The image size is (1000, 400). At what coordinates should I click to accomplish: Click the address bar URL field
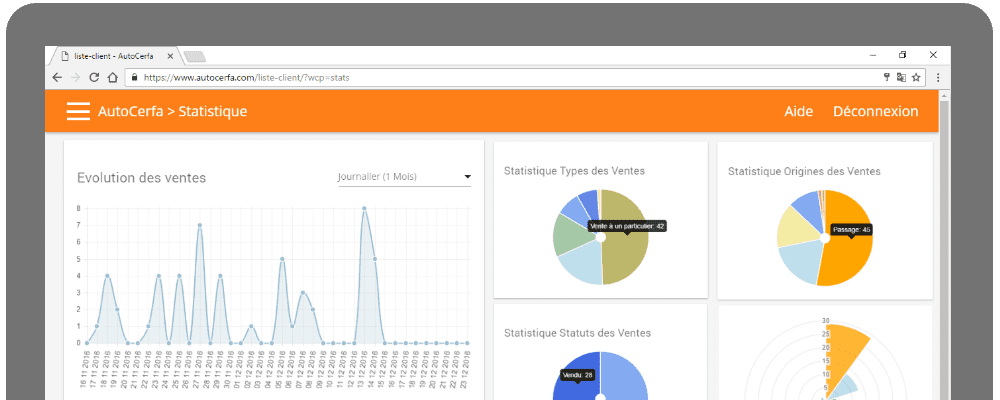tap(500, 77)
